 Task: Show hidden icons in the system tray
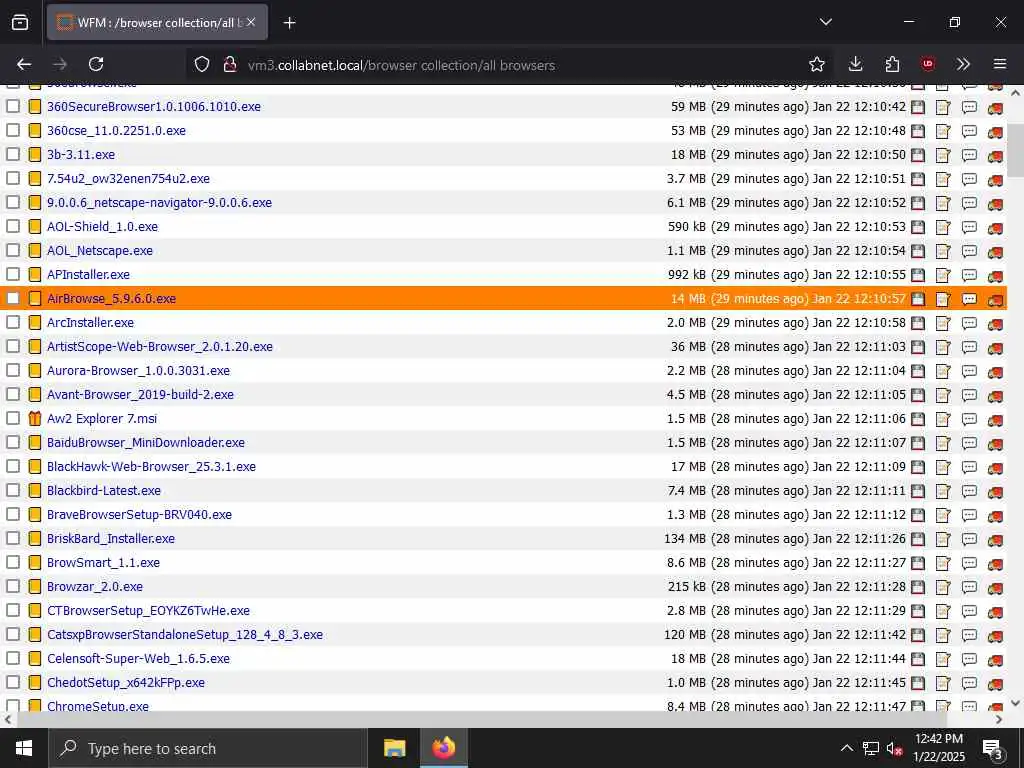coord(846,748)
